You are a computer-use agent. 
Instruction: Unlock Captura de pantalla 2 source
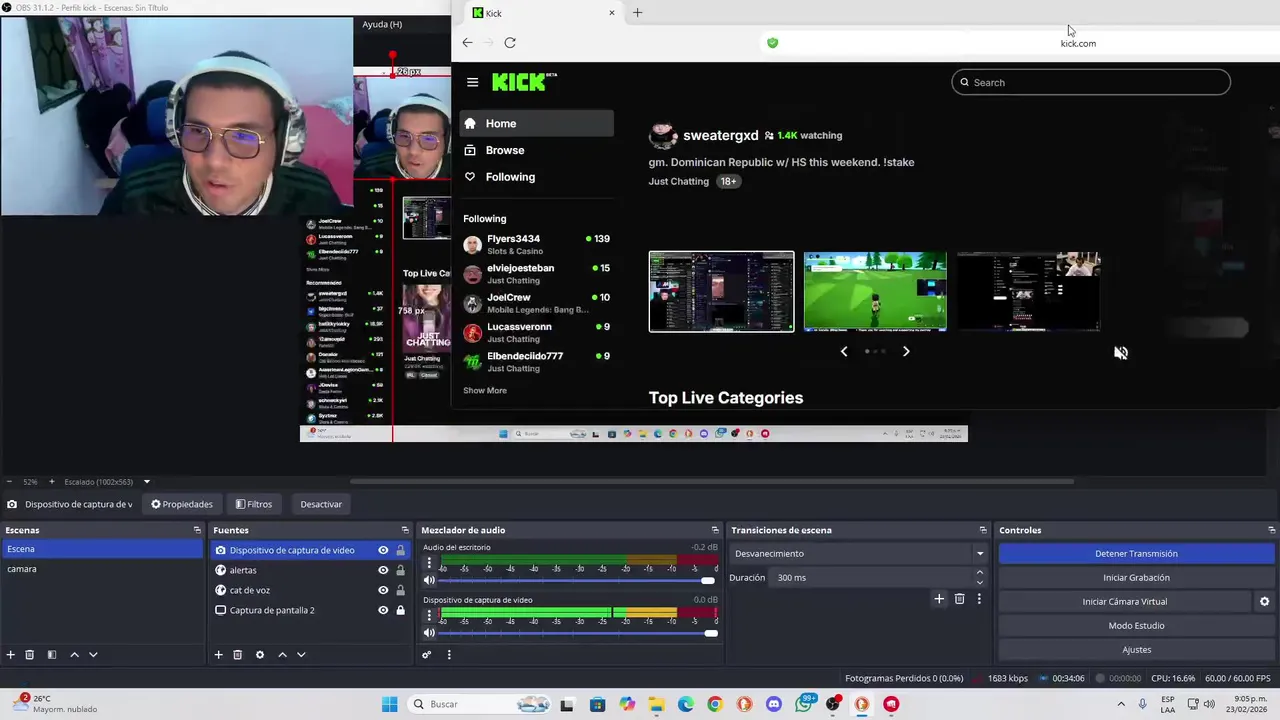pyautogui.click(x=401, y=610)
